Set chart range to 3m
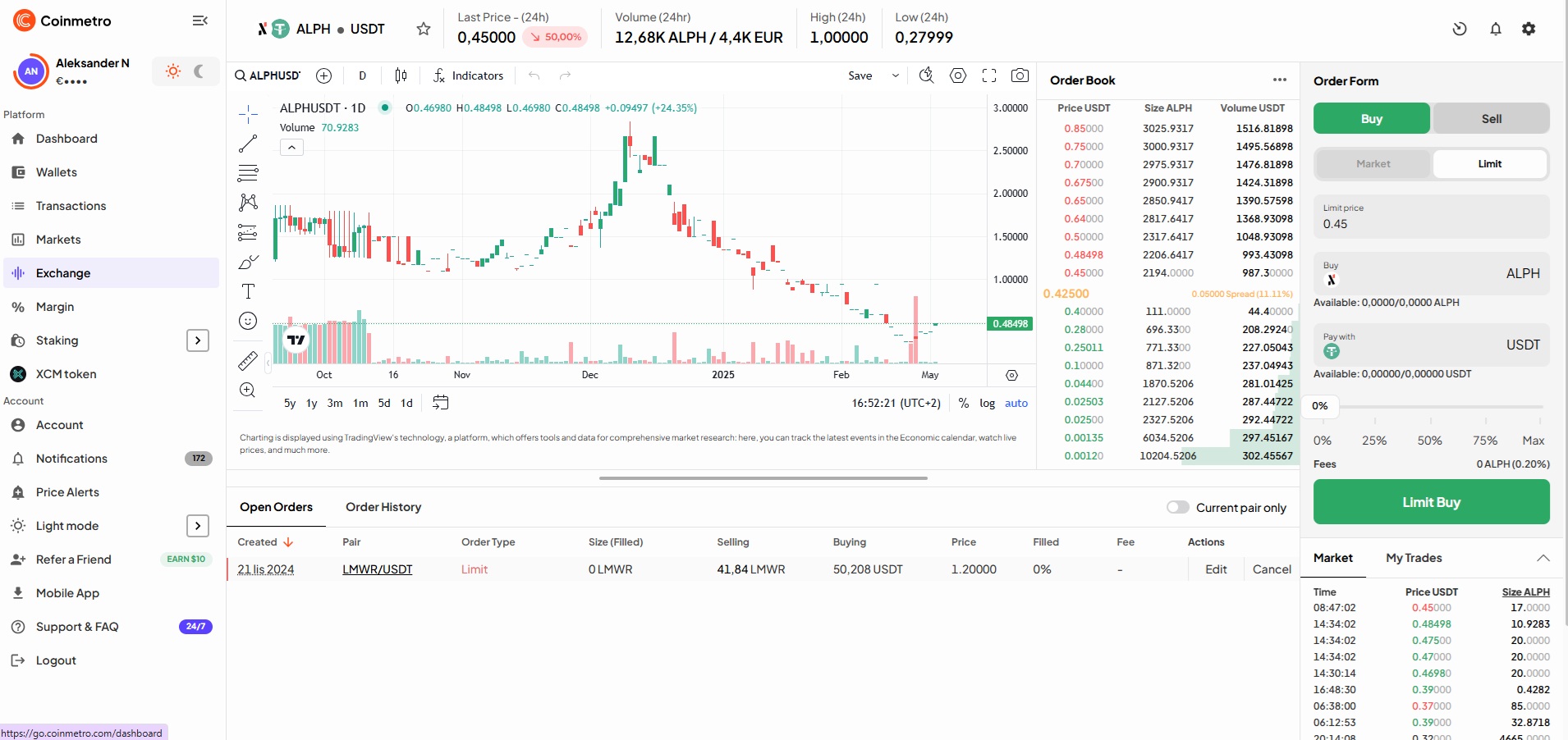Screen dimensions: 1568x740 tap(335, 404)
